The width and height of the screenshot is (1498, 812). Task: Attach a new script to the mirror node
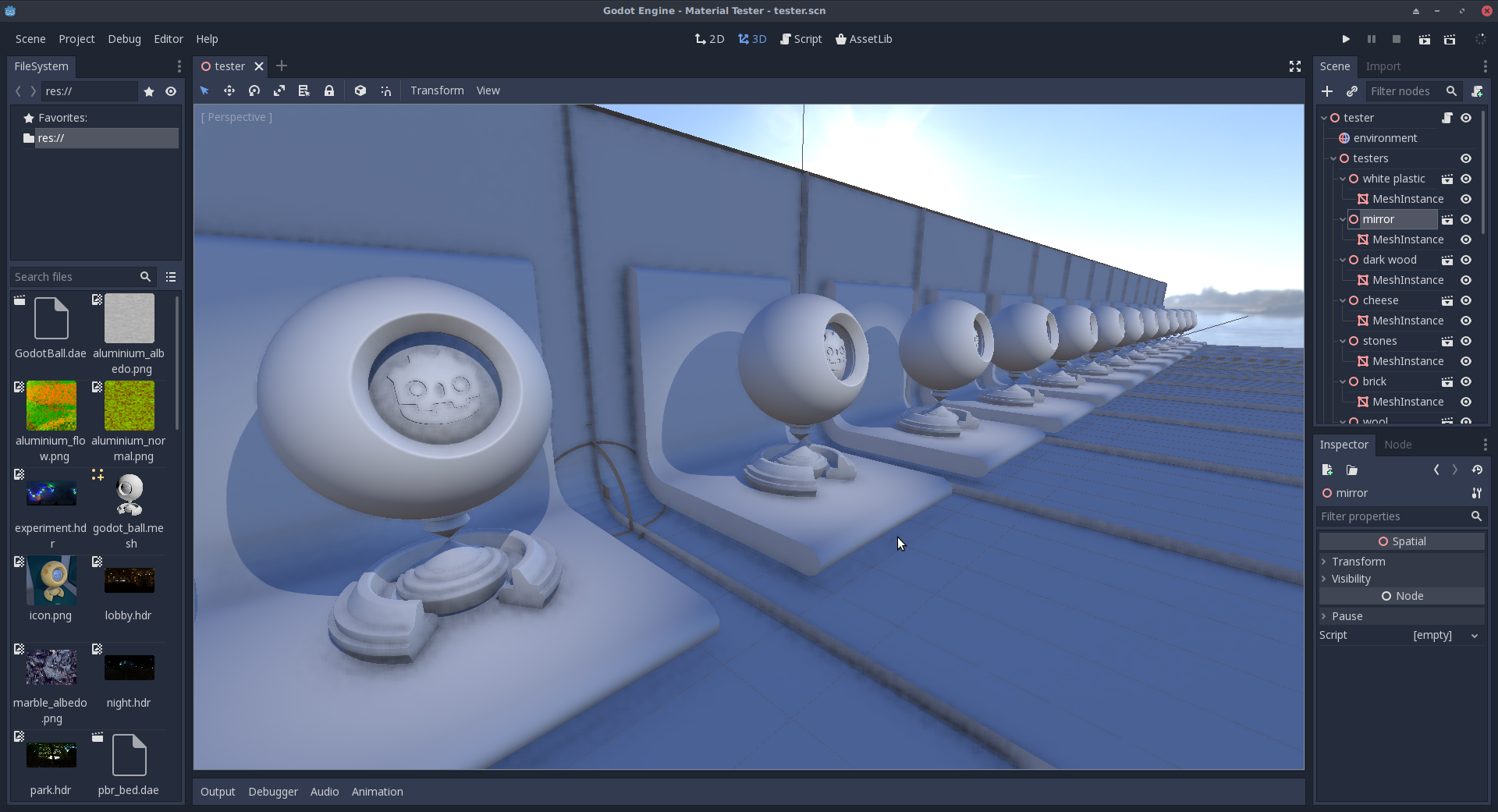tap(1477, 91)
